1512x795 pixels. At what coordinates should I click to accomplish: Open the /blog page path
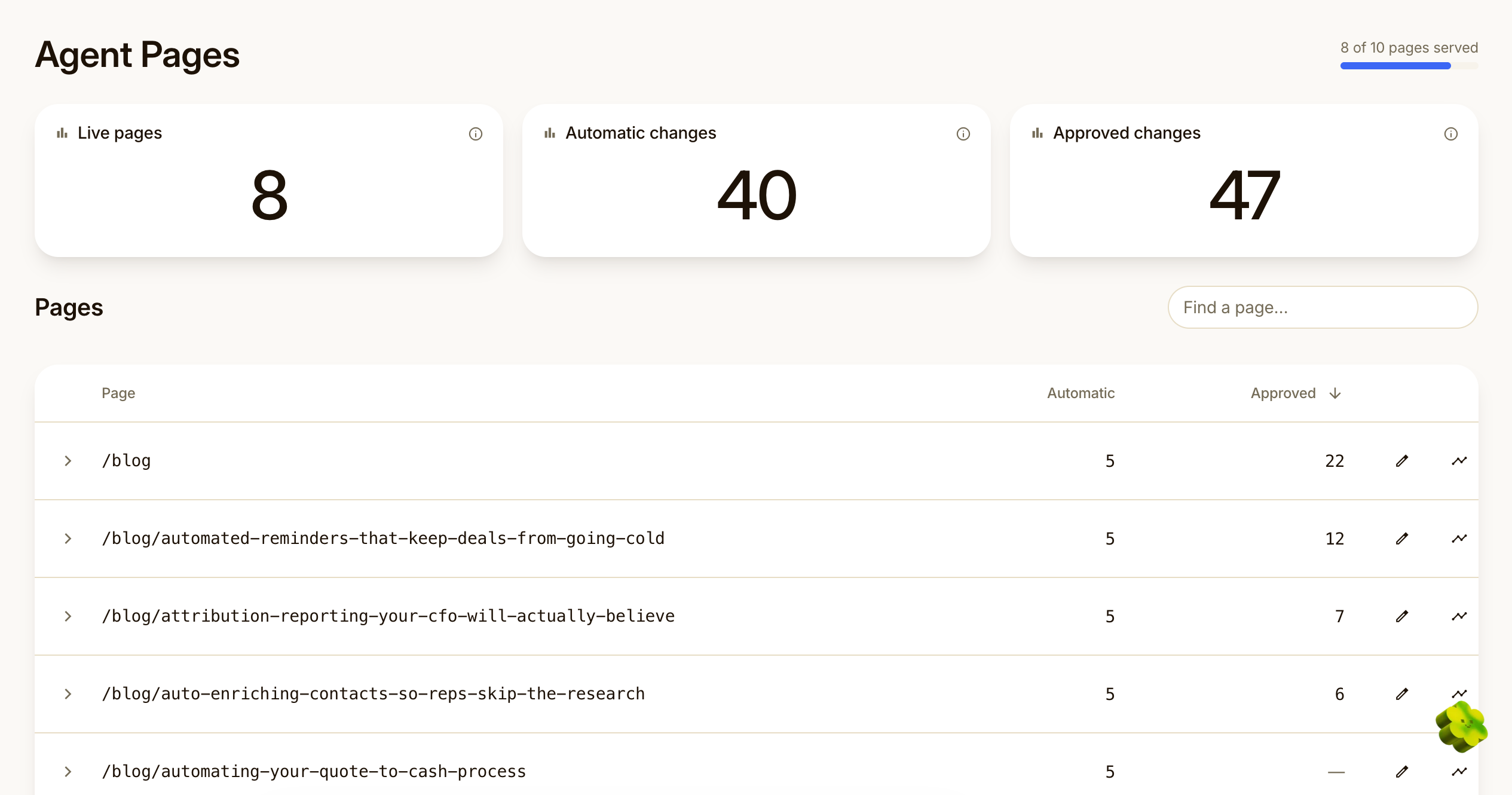pos(126,461)
